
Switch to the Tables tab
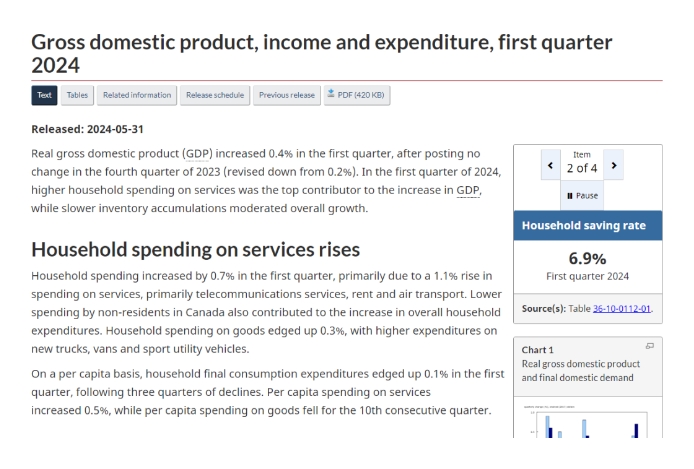77,95
